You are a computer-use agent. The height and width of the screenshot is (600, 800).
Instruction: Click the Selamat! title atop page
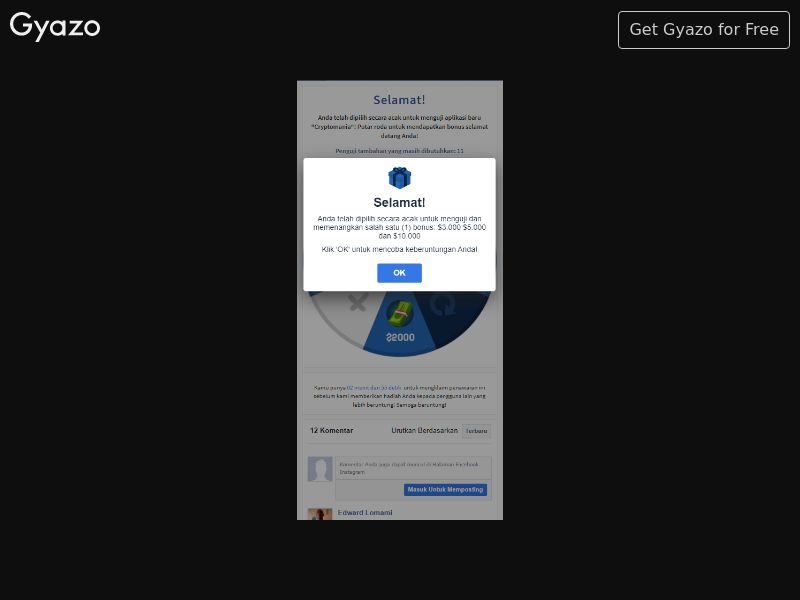[x=399, y=100]
